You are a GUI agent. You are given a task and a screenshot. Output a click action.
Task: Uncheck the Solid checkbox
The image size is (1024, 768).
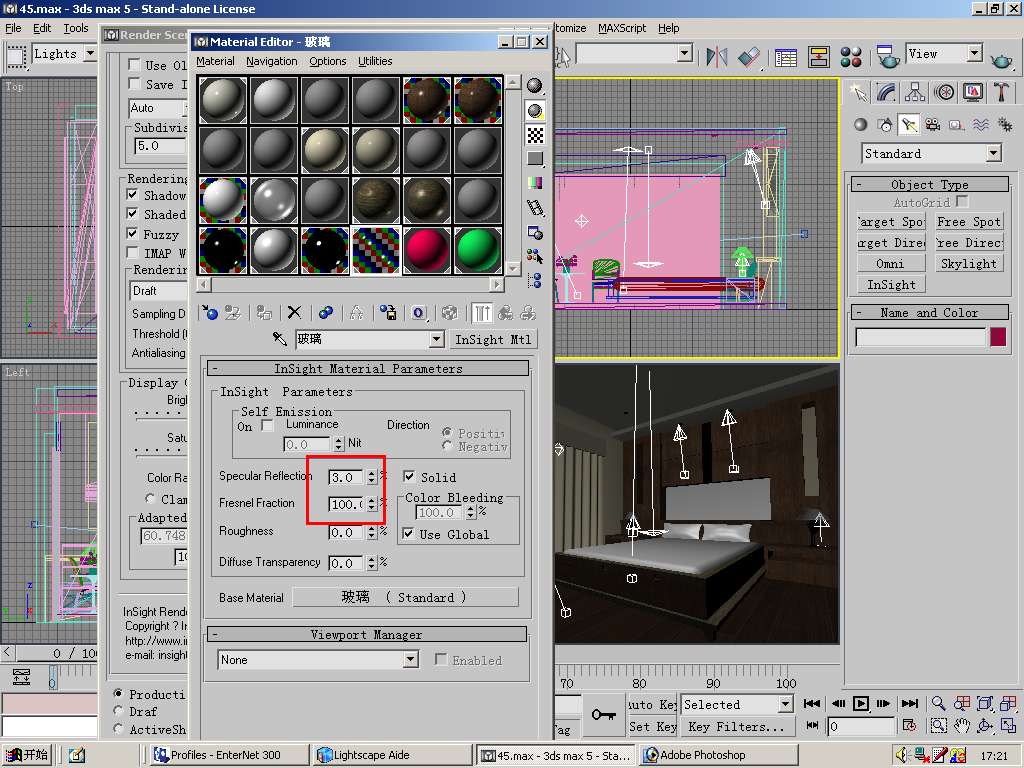(x=408, y=477)
